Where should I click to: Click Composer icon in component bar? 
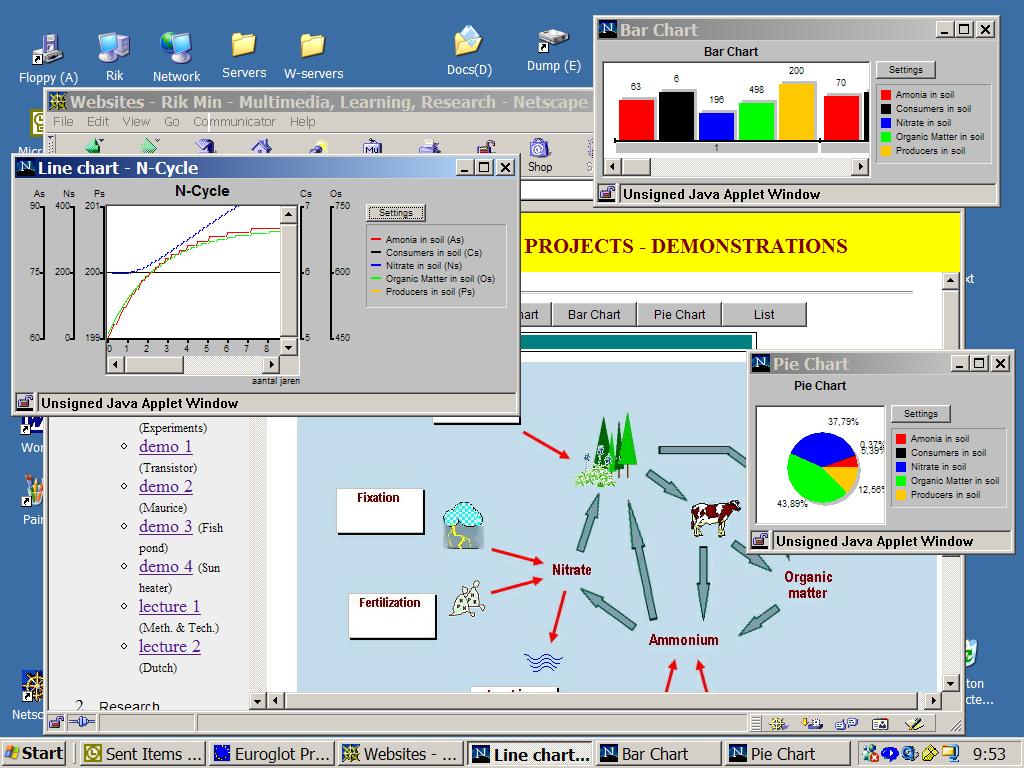click(x=914, y=723)
